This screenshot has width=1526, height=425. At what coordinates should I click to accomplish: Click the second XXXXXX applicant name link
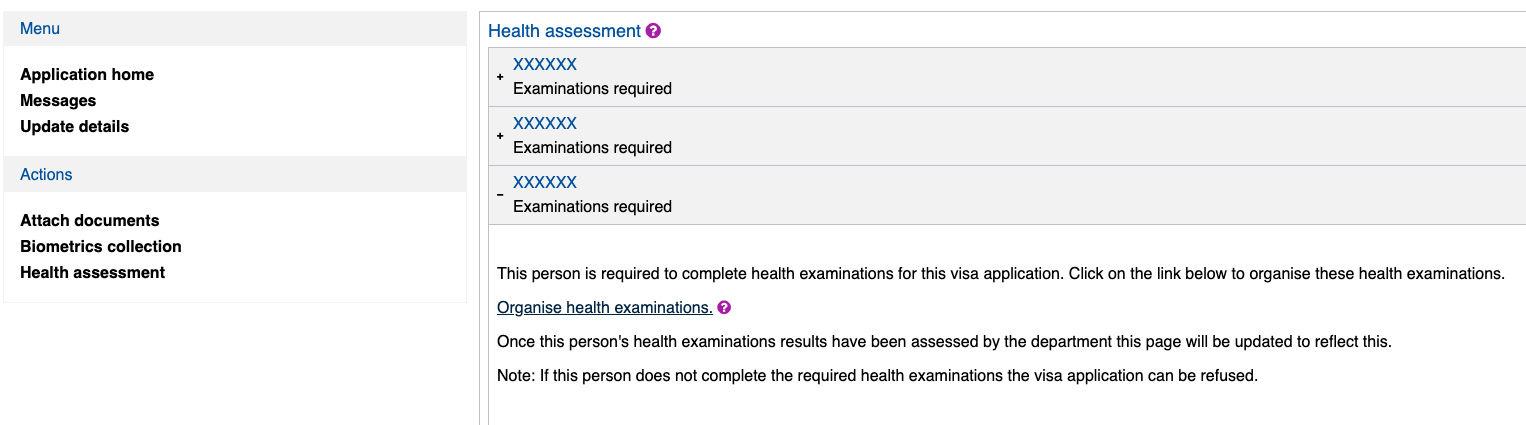545,124
